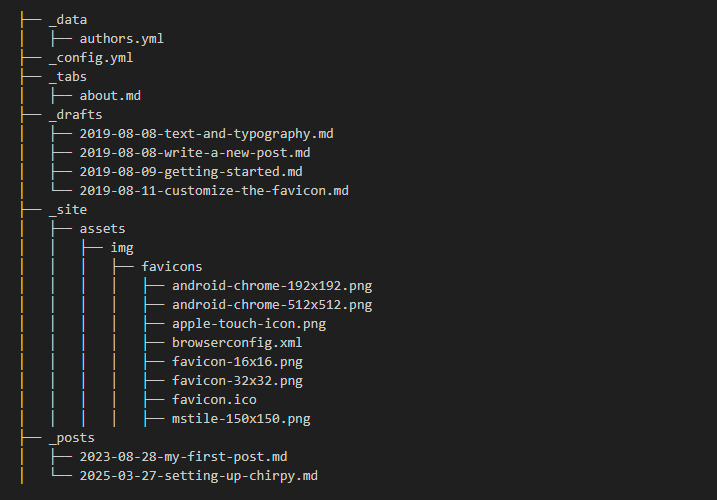Select the _tabs folder
This screenshot has width=717, height=500.
point(67,77)
